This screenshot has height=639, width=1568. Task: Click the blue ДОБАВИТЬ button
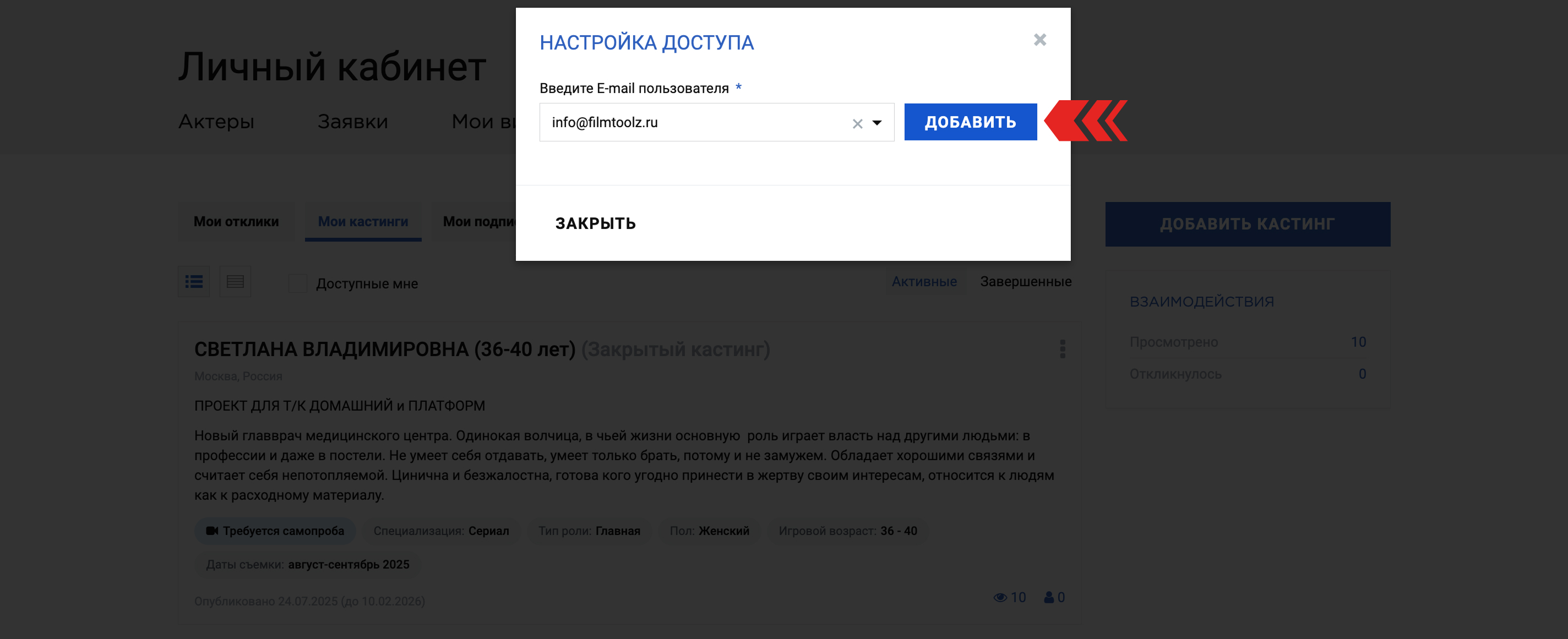click(x=970, y=122)
